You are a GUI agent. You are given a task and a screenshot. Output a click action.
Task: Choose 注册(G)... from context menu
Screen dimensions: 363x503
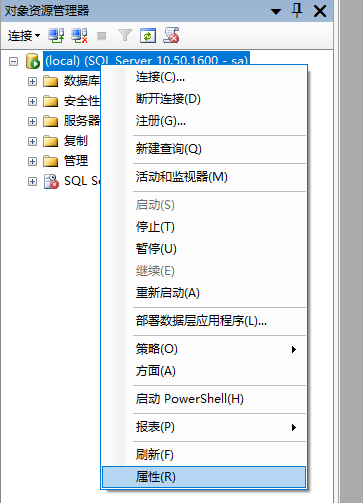pyautogui.click(x=204, y=121)
